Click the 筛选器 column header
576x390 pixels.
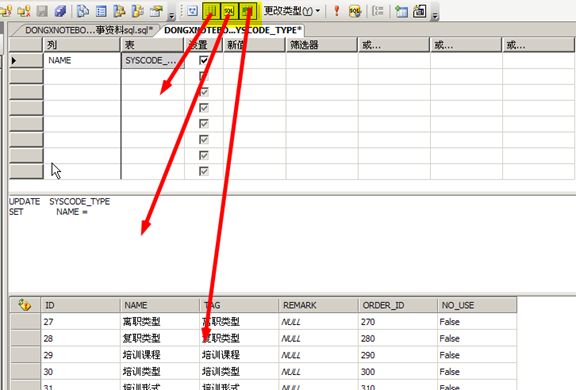[x=321, y=45]
